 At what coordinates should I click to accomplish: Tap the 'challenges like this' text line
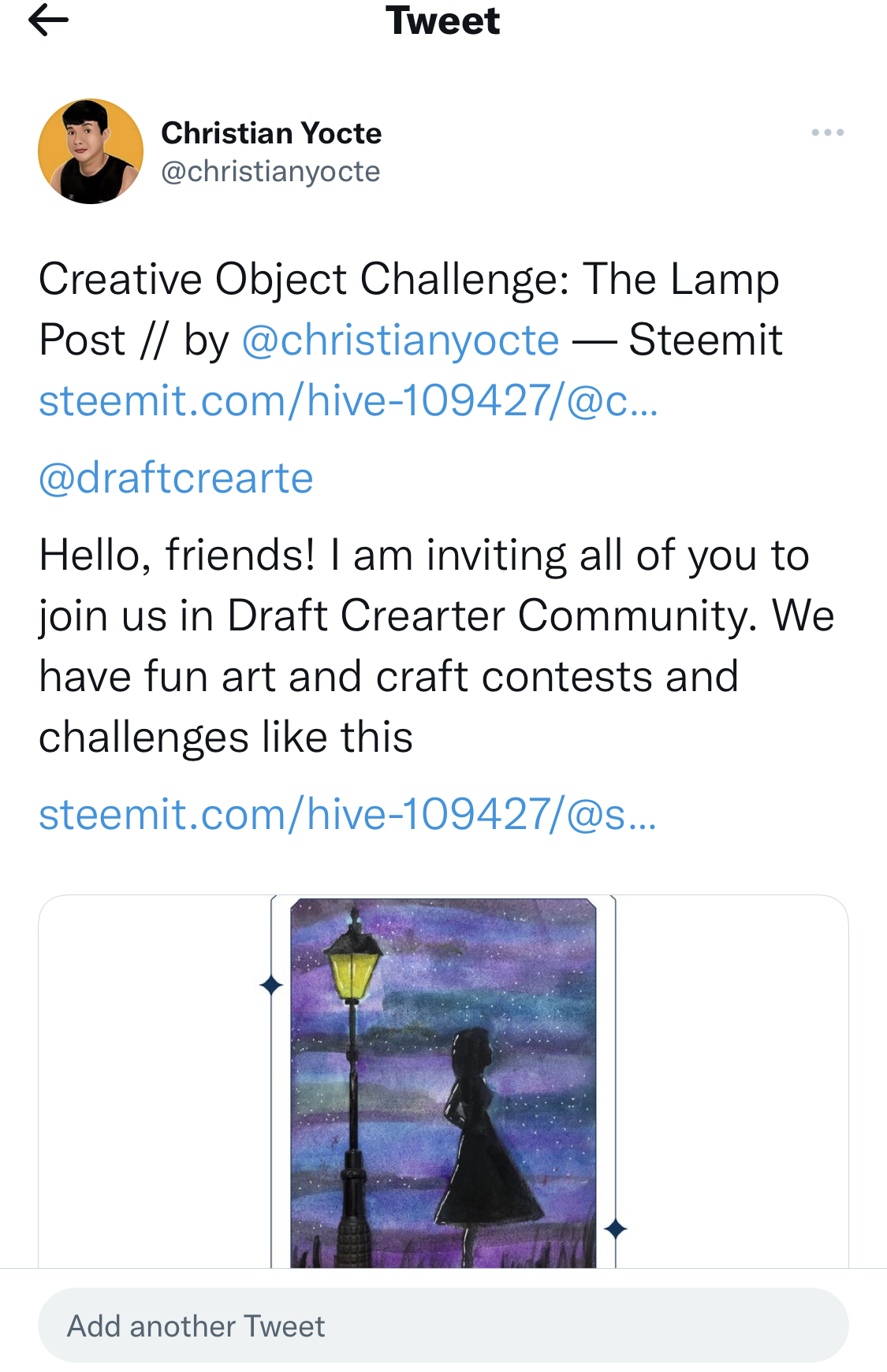coord(225,738)
